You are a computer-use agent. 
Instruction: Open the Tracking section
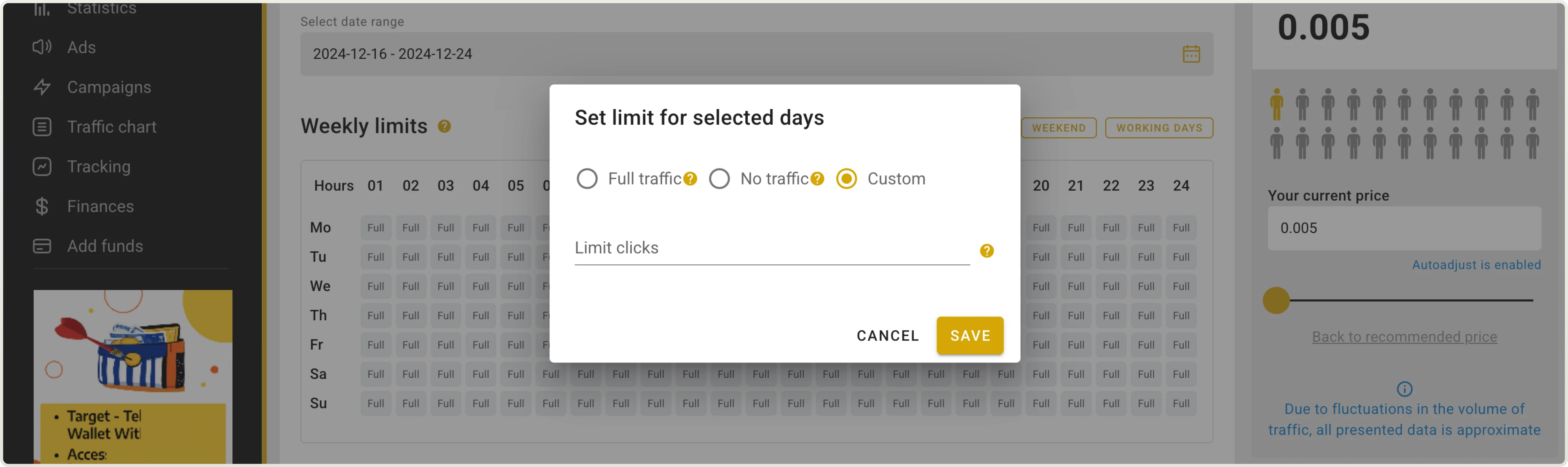tap(98, 166)
